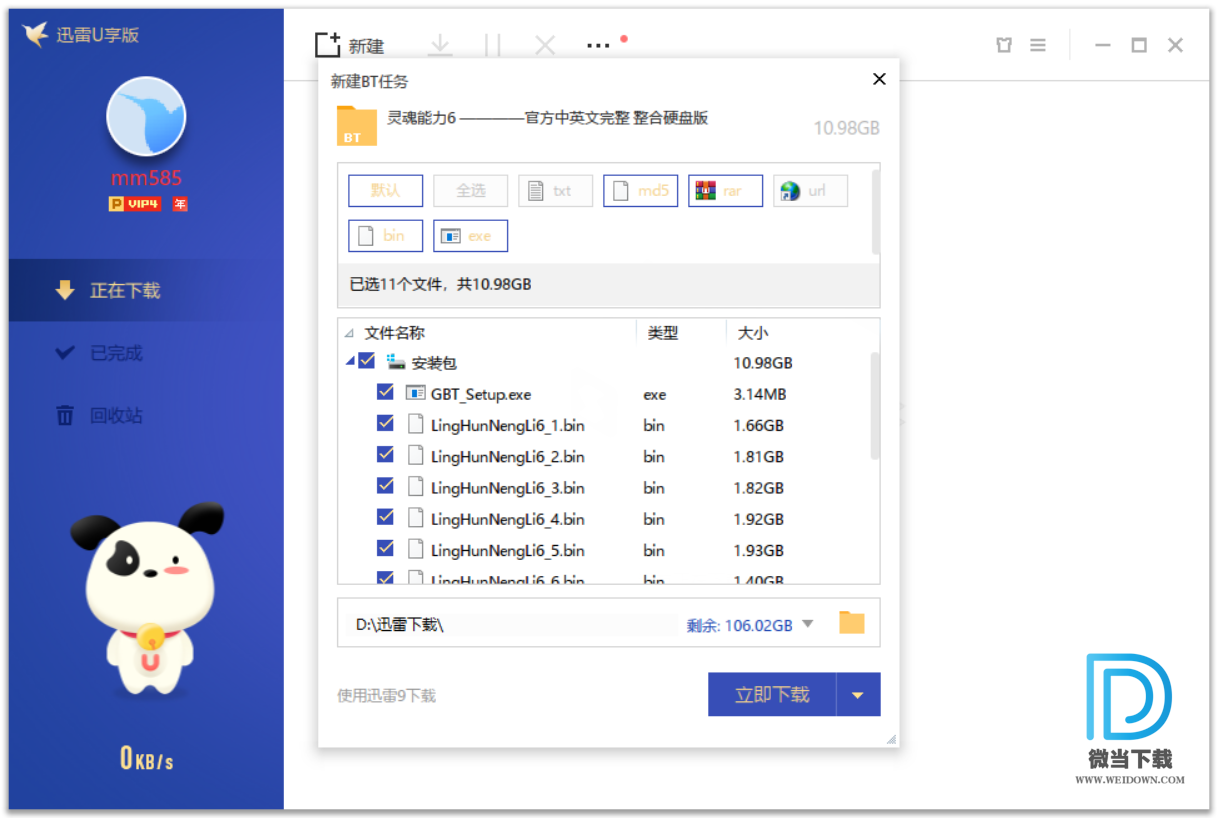This screenshot has height=818, width=1218.
Task: Select the LingHunNengLi6_5.bin file name
Action: tap(508, 550)
